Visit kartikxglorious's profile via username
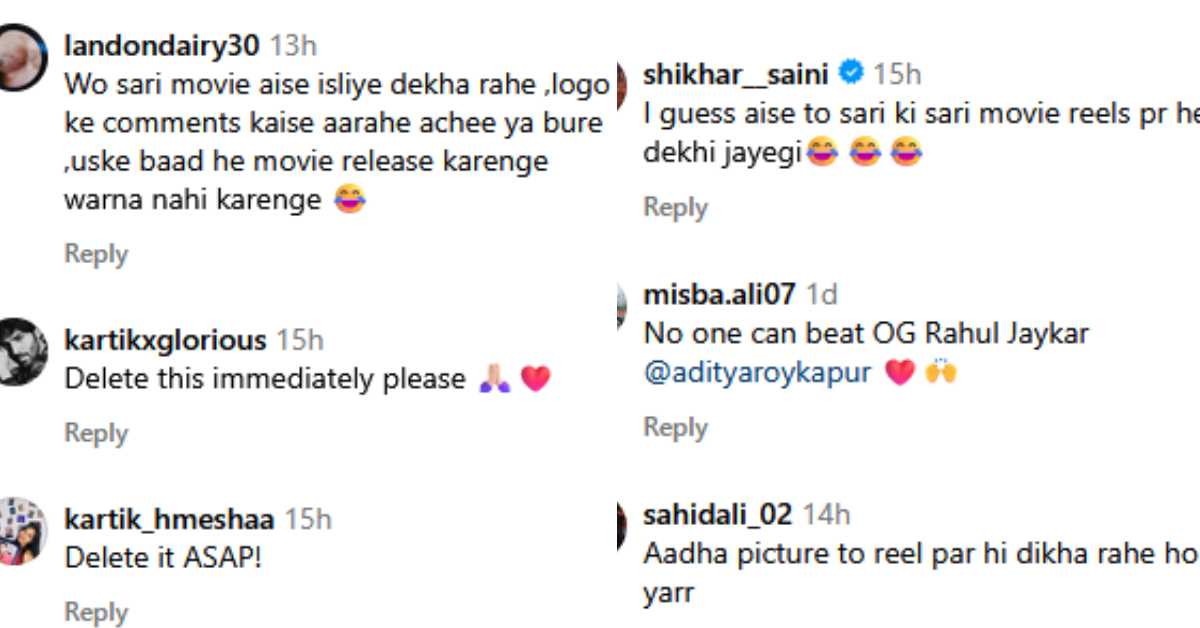The image size is (1200, 628). 165,340
